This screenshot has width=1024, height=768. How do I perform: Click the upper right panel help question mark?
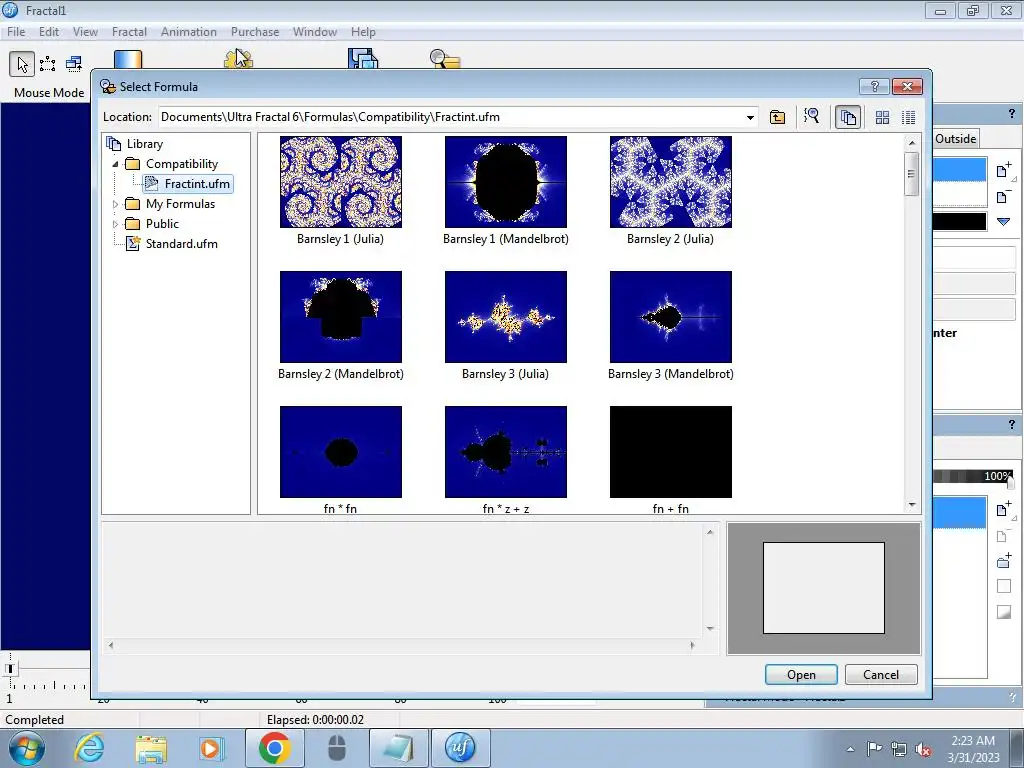click(1012, 114)
